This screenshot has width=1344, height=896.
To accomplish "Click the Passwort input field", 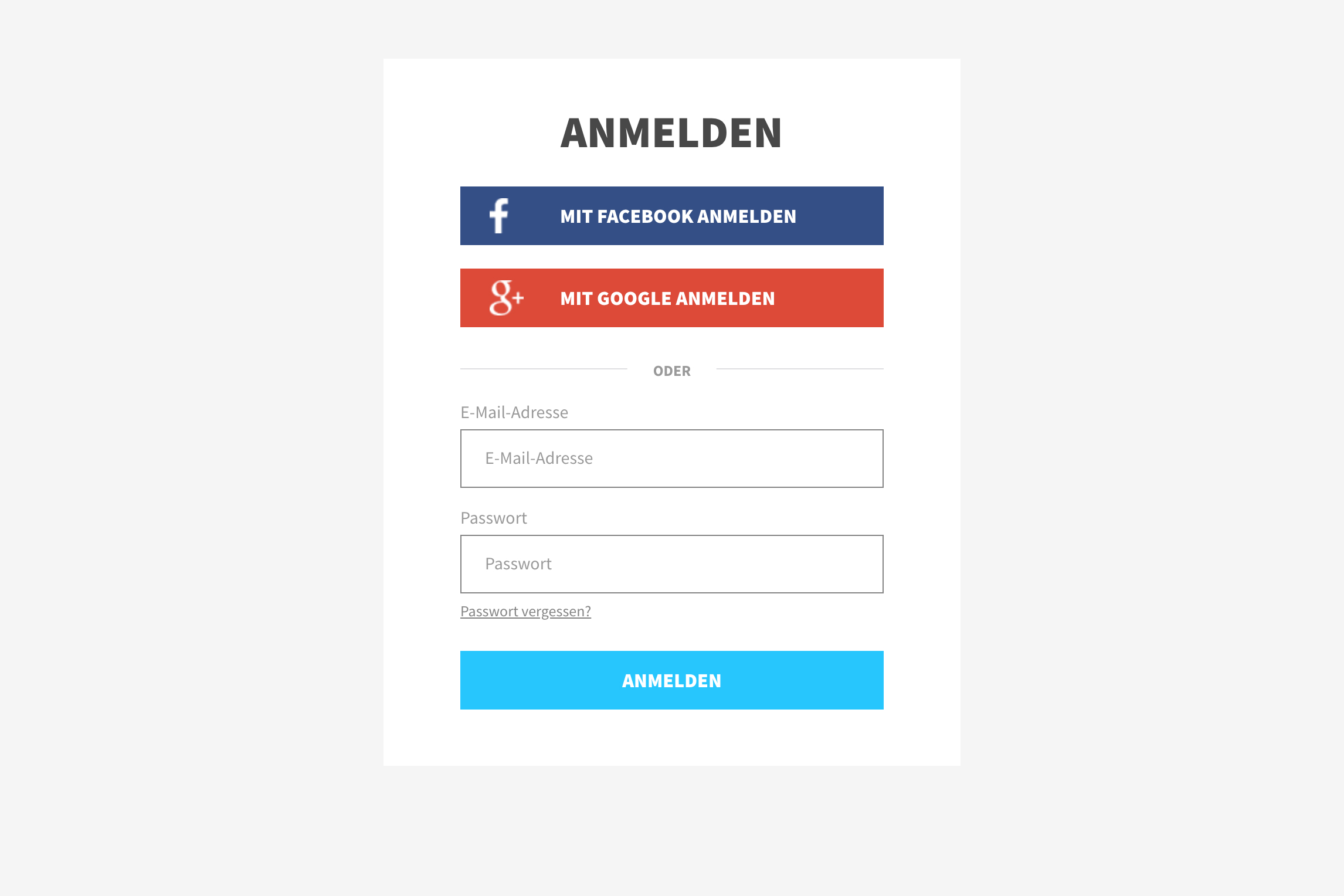I will tap(672, 564).
